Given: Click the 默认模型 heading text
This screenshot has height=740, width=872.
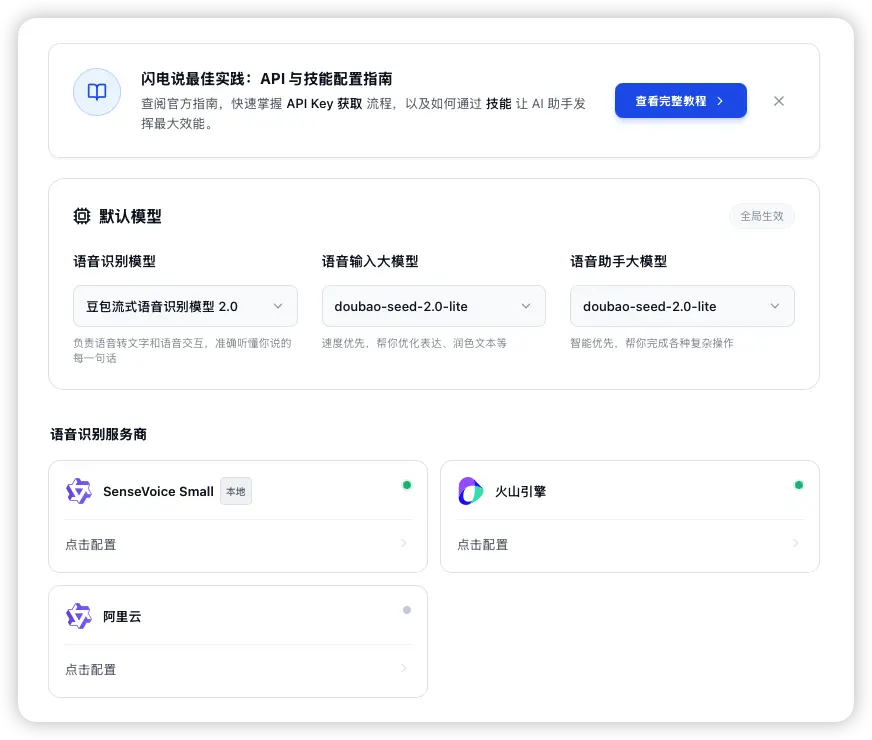Looking at the screenshot, I should coord(130,216).
